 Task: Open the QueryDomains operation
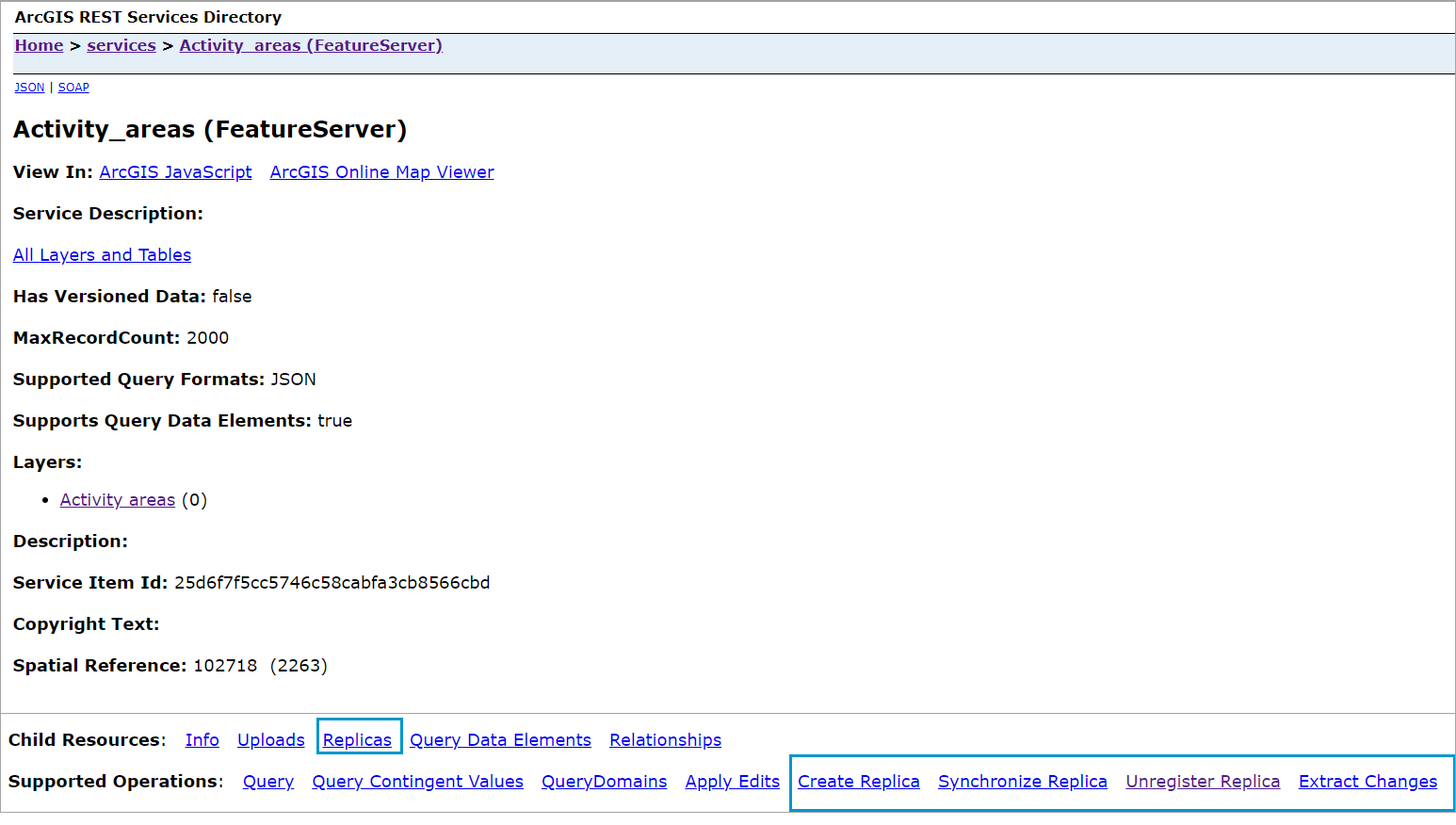[x=604, y=781]
